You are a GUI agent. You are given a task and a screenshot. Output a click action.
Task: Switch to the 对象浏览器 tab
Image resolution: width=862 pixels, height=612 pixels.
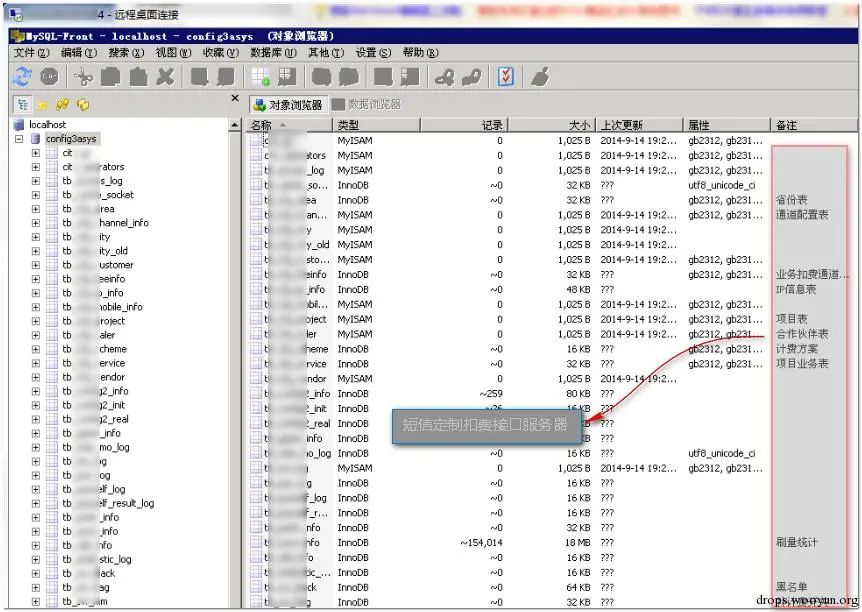(x=288, y=104)
